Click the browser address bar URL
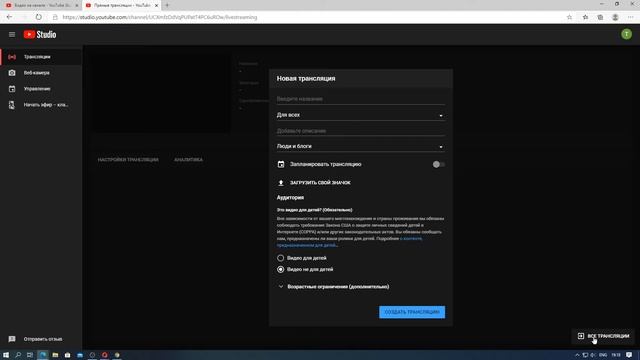Screen dimensions: 640x360 point(160,17)
